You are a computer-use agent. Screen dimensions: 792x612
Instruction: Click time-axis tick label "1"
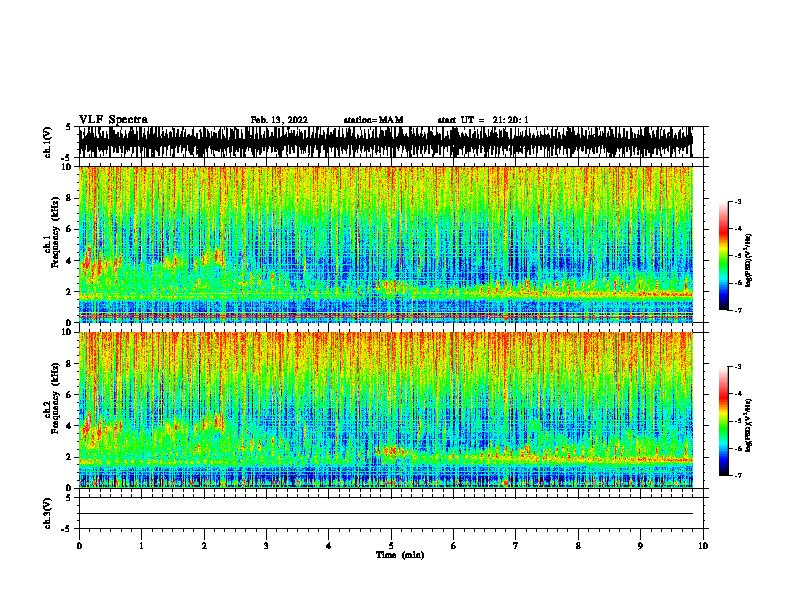pos(141,546)
